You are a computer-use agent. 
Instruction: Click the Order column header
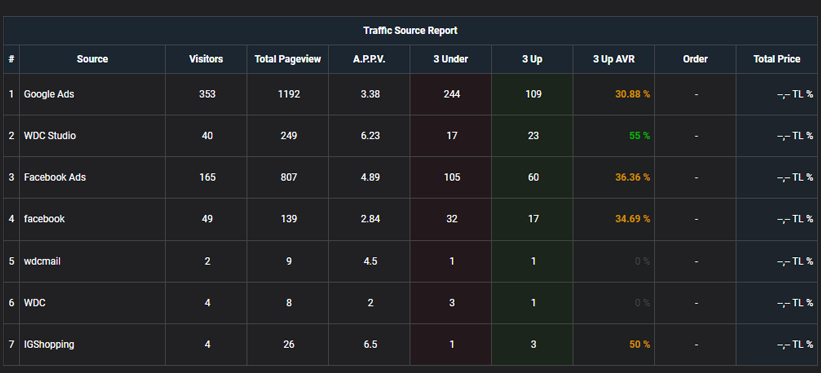coord(695,59)
